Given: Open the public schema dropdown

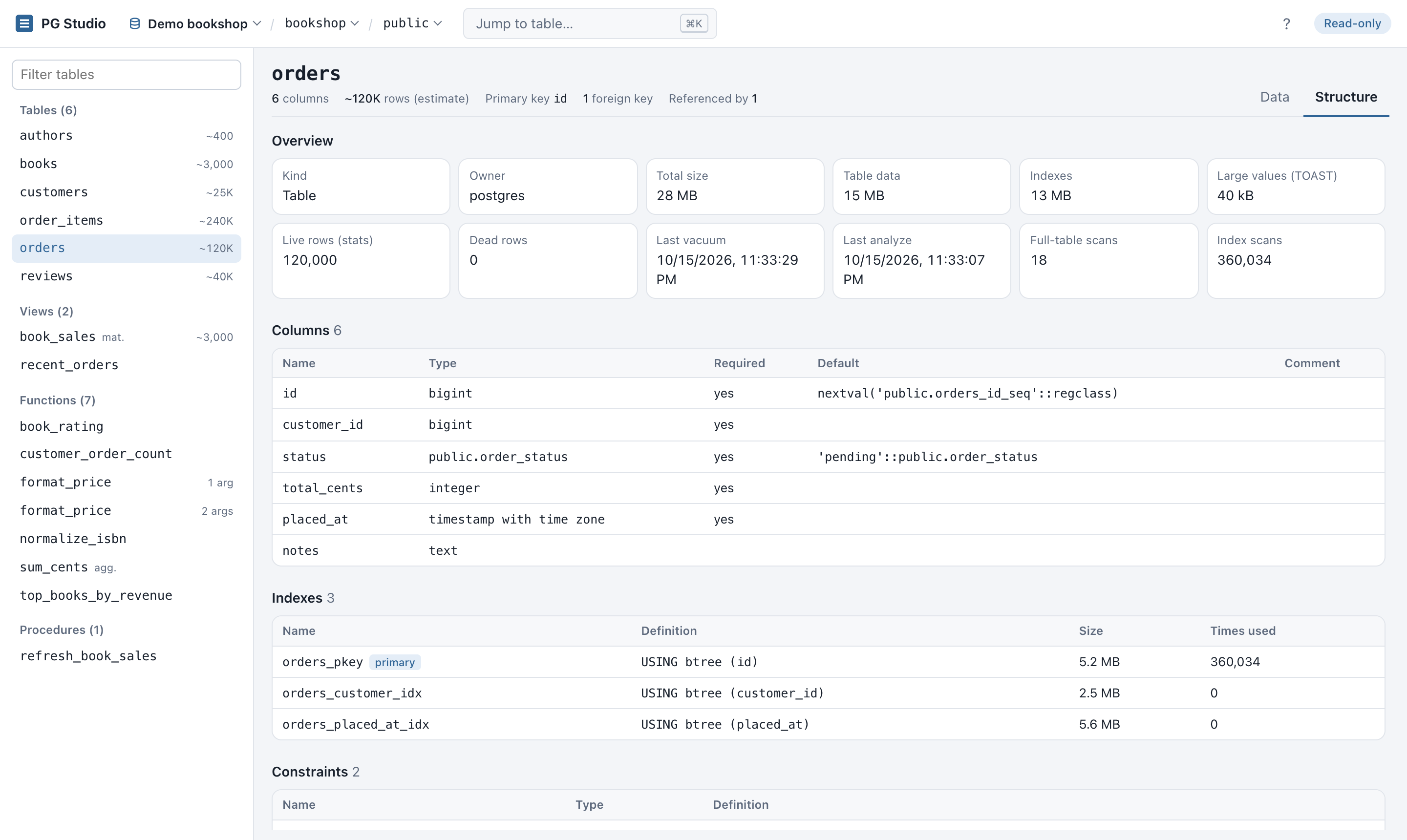Looking at the screenshot, I should 412,23.
